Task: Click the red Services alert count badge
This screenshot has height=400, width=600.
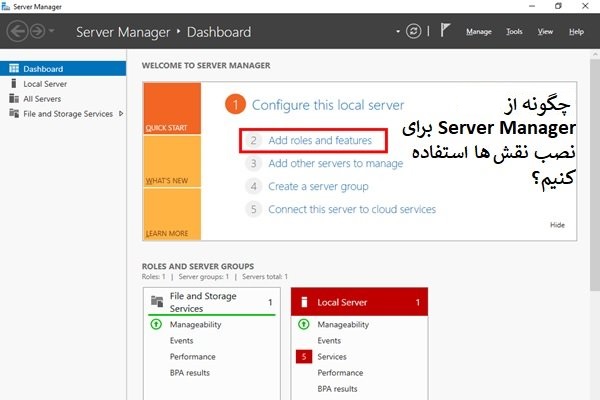Action: click(x=304, y=357)
